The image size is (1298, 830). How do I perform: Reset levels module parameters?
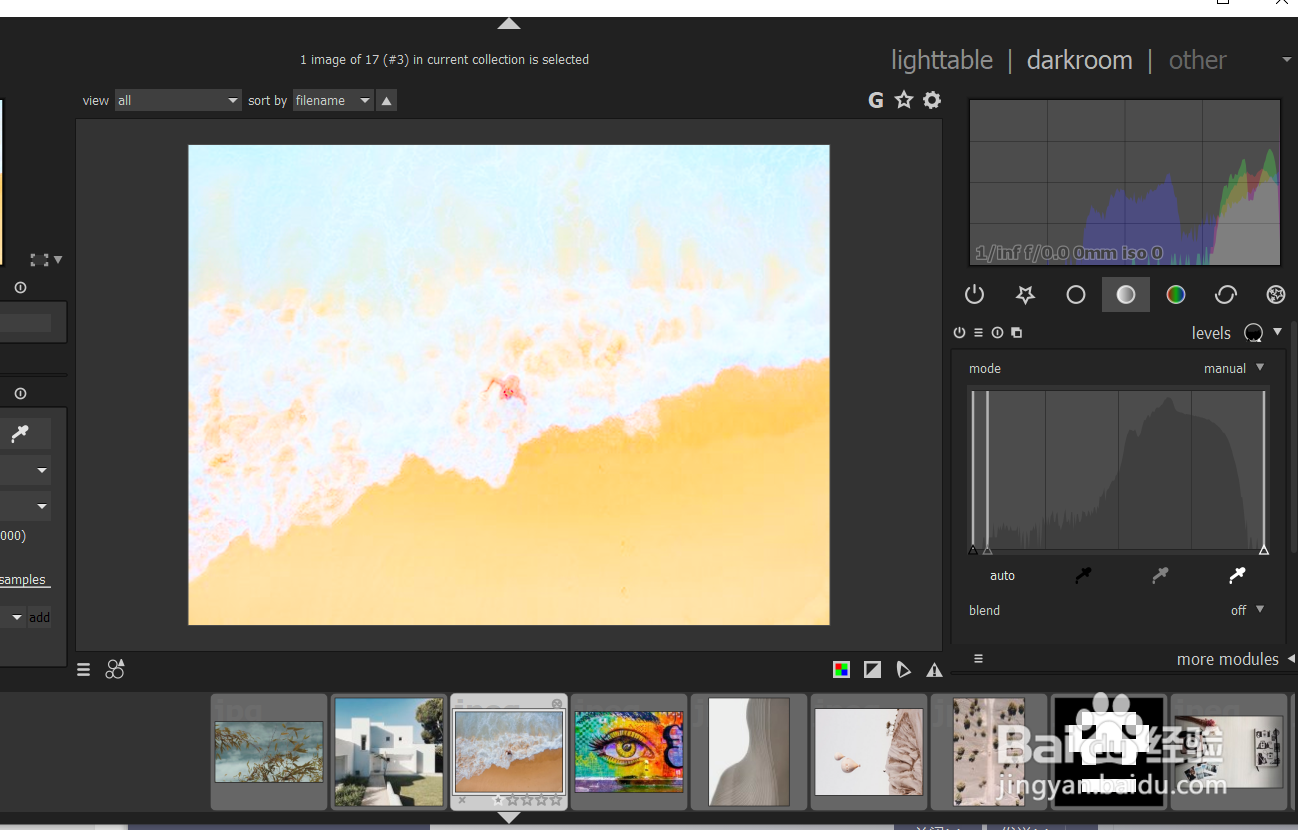tap(997, 333)
